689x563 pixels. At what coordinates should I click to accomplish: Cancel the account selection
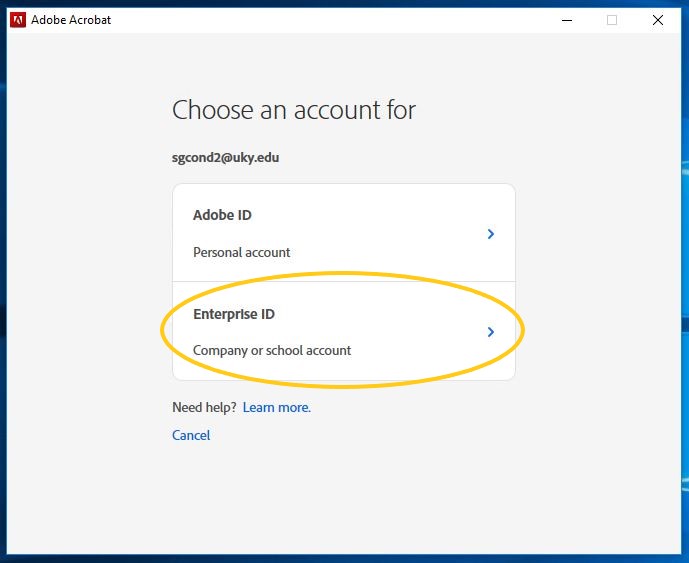point(191,435)
